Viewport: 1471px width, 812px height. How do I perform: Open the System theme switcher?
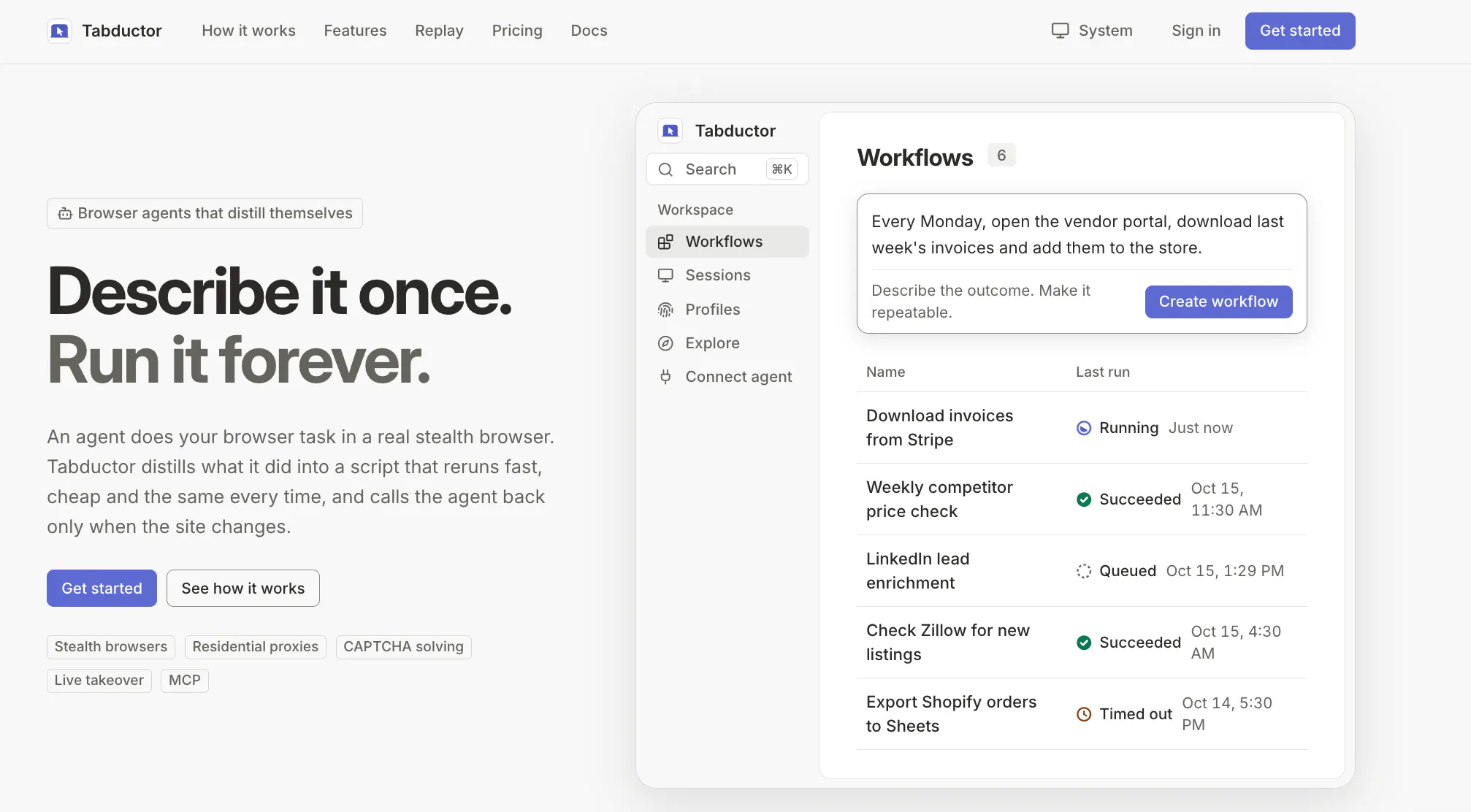1092,31
